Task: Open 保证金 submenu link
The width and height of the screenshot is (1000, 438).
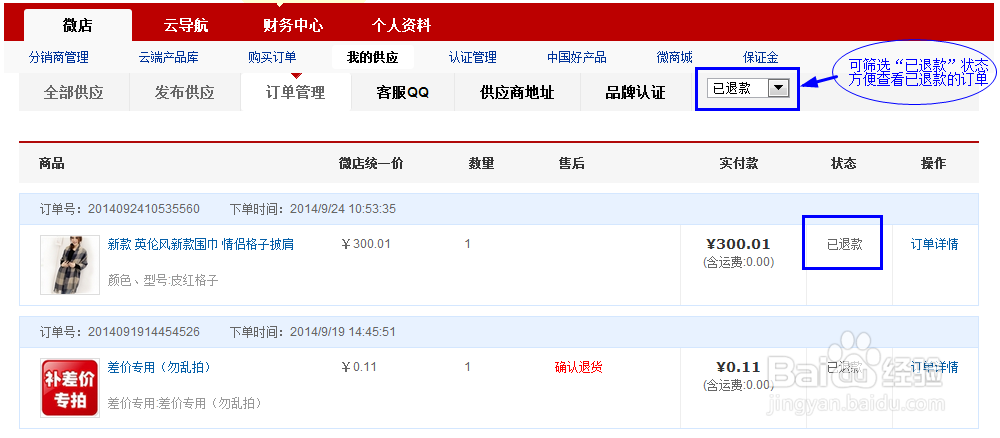Action: [x=760, y=57]
